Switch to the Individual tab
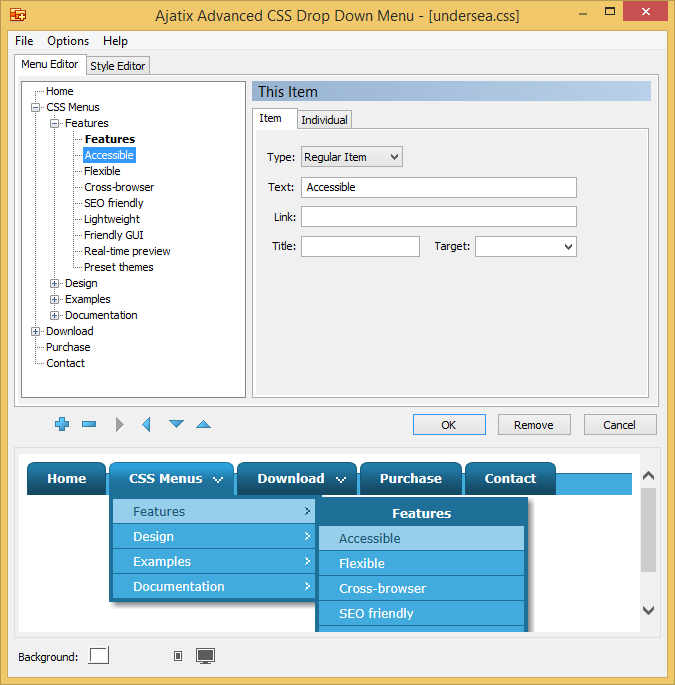Viewport: 675px width, 685px height. (x=324, y=120)
